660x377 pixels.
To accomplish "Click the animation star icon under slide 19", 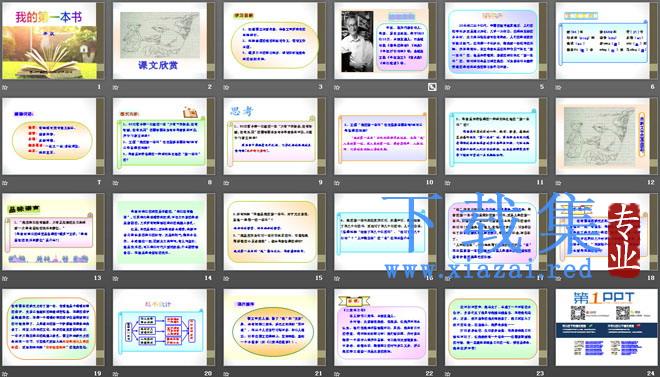I will (5, 373).
